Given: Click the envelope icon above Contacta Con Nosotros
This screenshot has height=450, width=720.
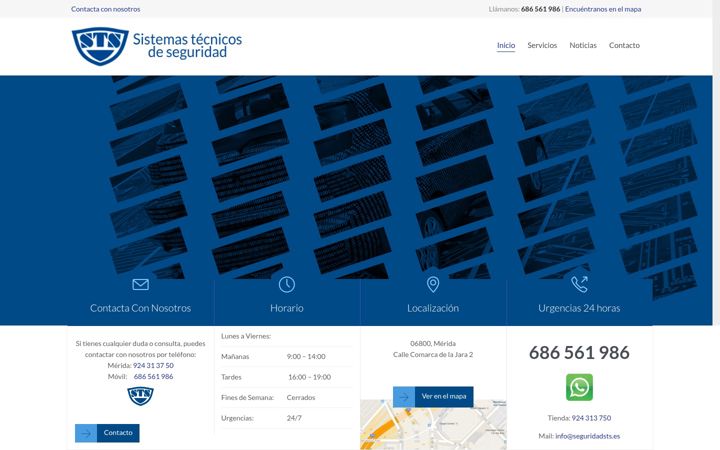Looking at the screenshot, I should click(x=141, y=285).
